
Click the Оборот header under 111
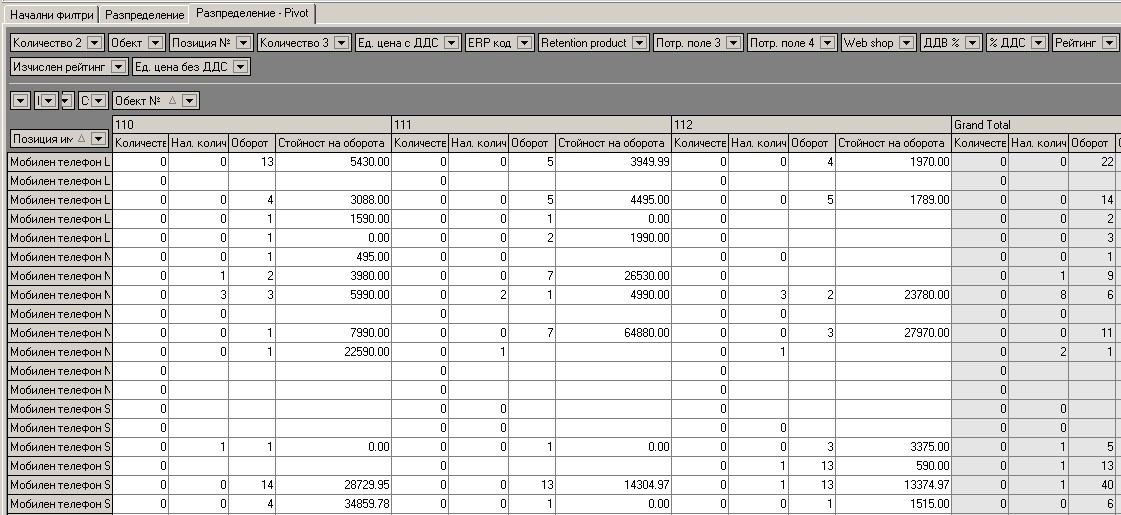click(532, 143)
